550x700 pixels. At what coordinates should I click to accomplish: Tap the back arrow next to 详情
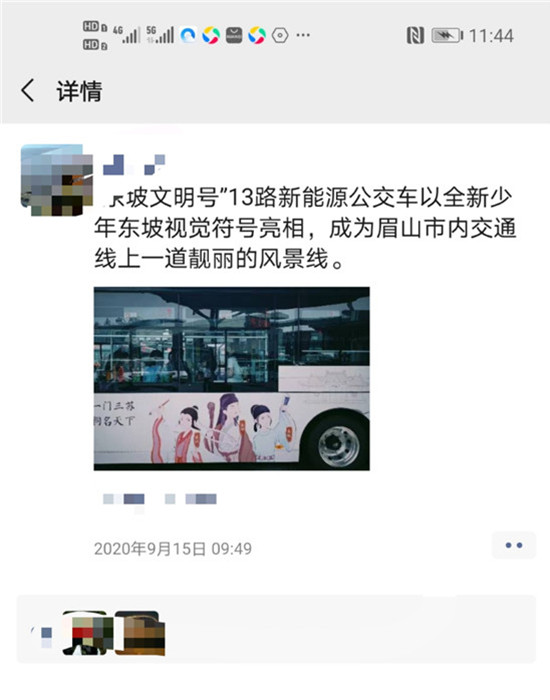coord(27,91)
